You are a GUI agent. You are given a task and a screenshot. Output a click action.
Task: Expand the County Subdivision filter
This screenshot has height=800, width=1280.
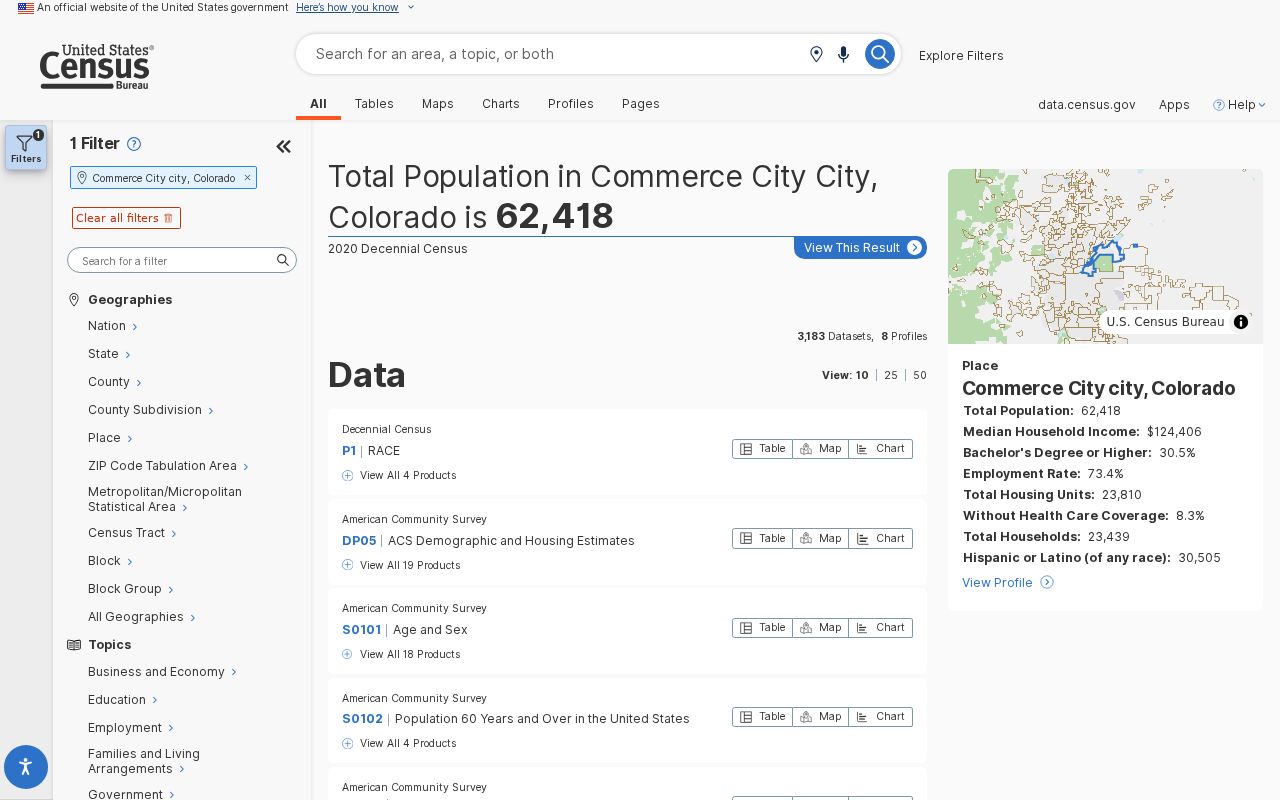[150, 410]
